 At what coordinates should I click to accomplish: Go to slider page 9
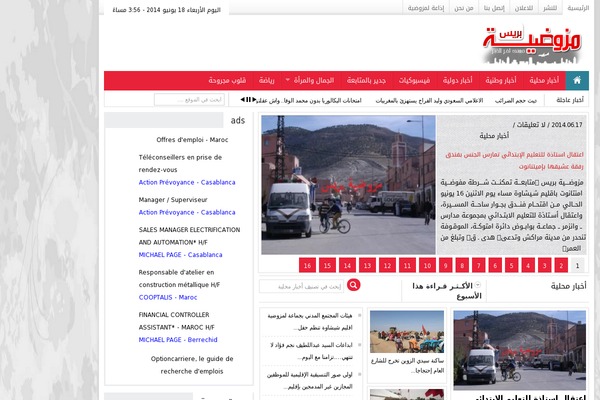(446, 265)
